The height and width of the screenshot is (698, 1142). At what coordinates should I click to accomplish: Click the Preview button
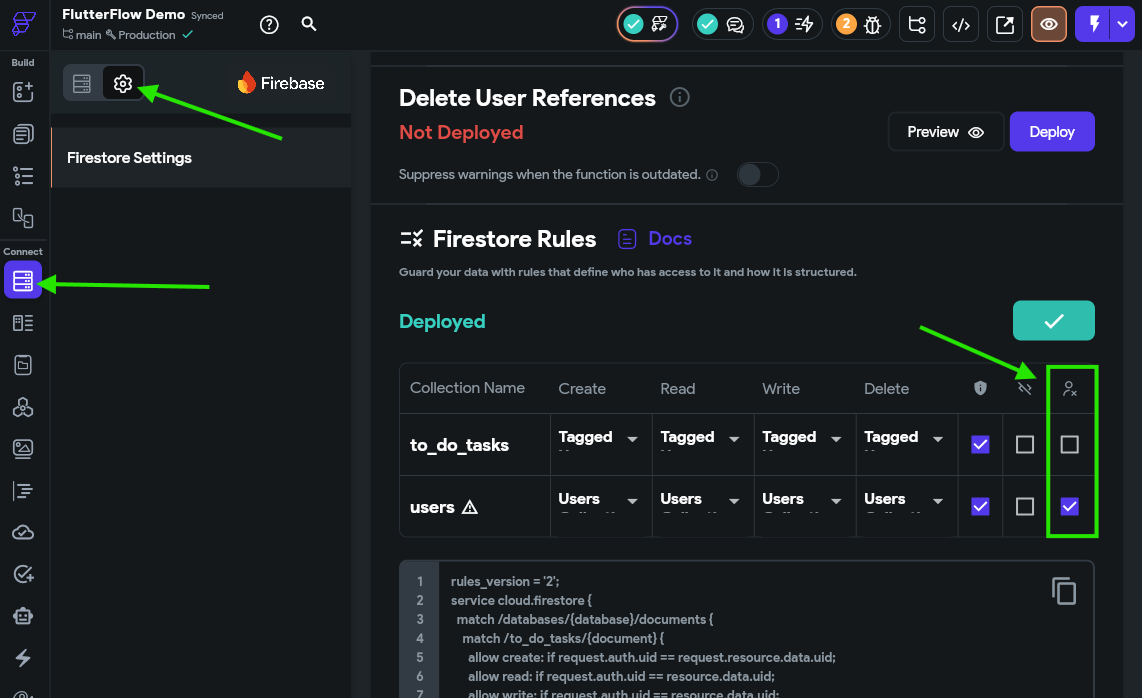coord(945,132)
